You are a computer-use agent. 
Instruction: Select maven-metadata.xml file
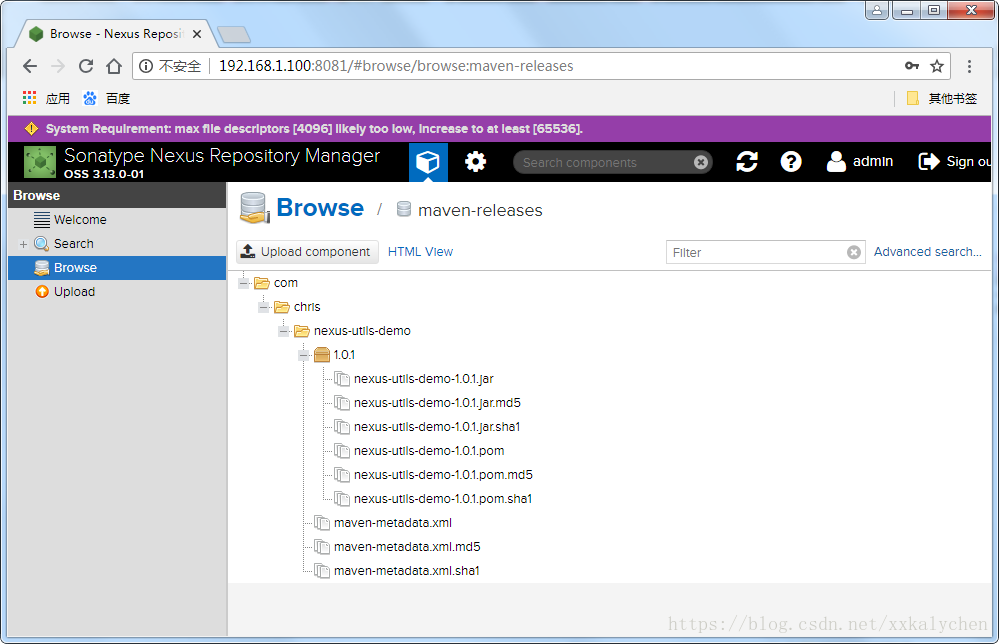click(x=392, y=523)
